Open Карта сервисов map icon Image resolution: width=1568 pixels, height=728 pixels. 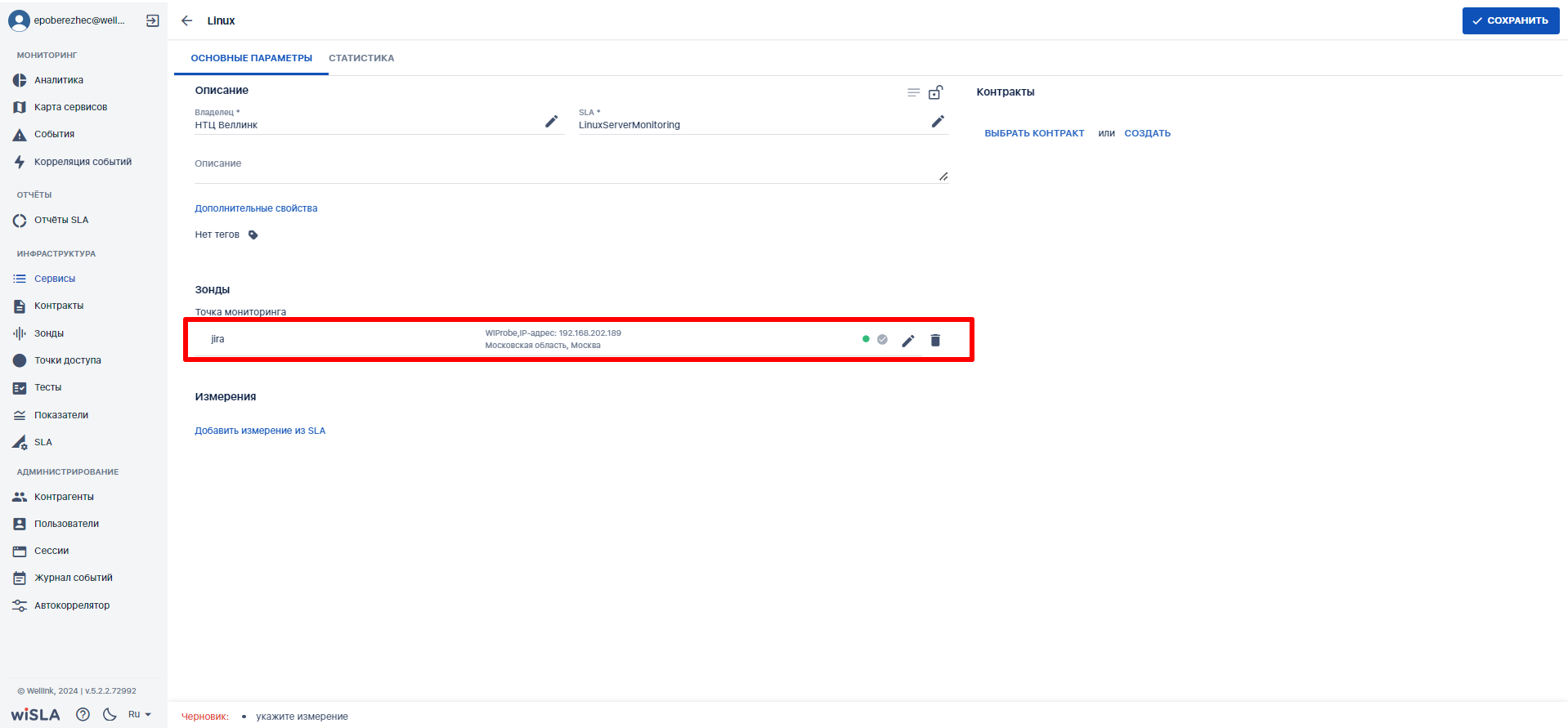(20, 107)
